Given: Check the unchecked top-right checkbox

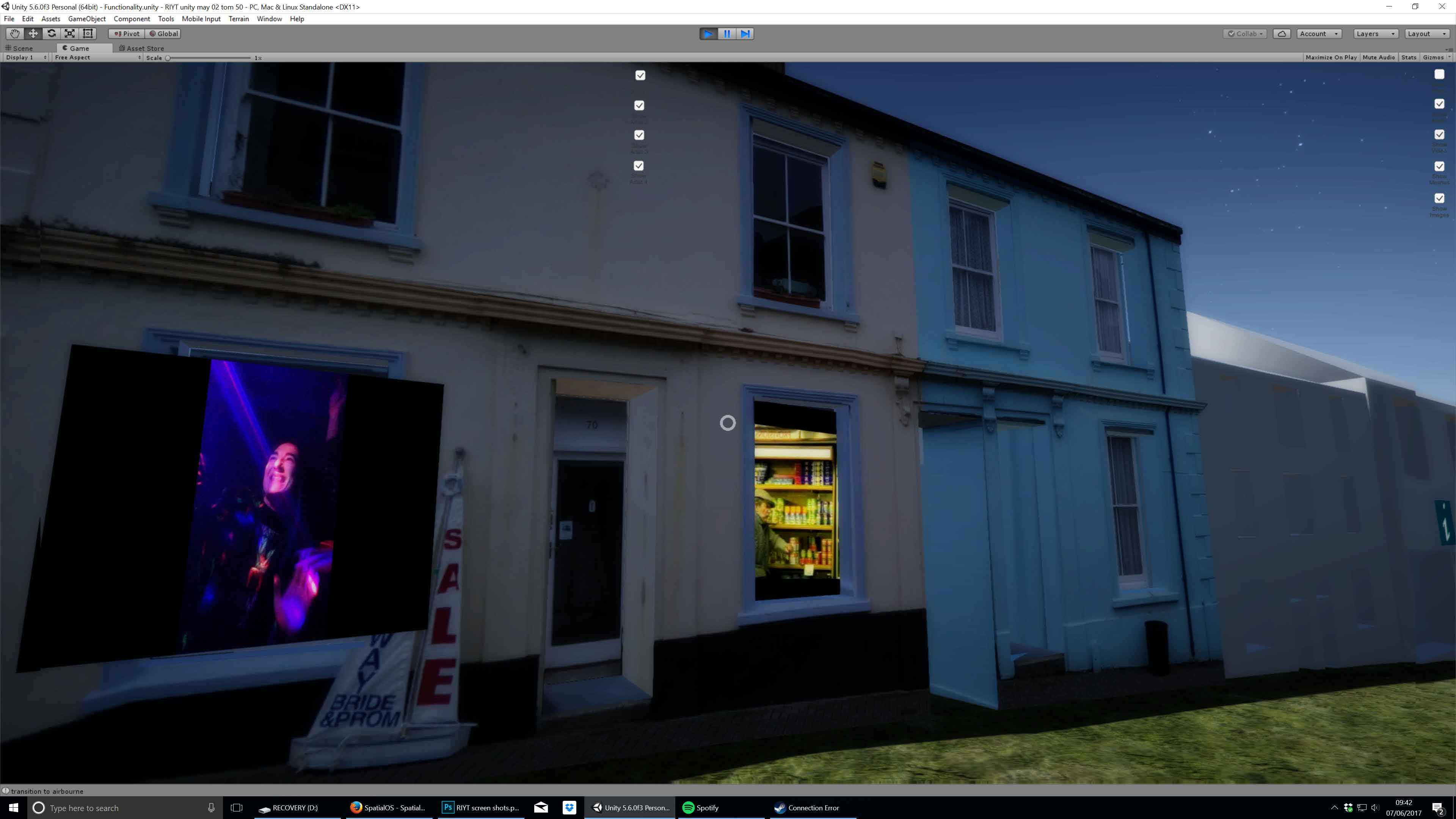Looking at the screenshot, I should [x=1439, y=74].
